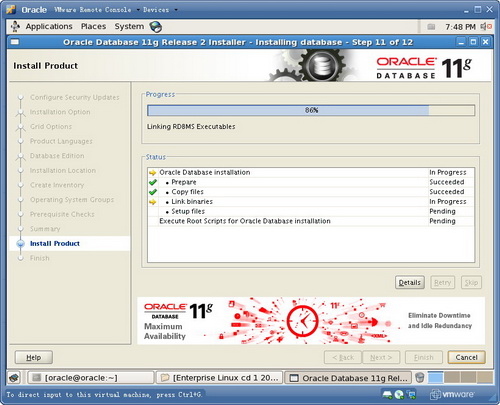Click the VMware CD drive status icon
500x405 pixels.
(399, 395)
